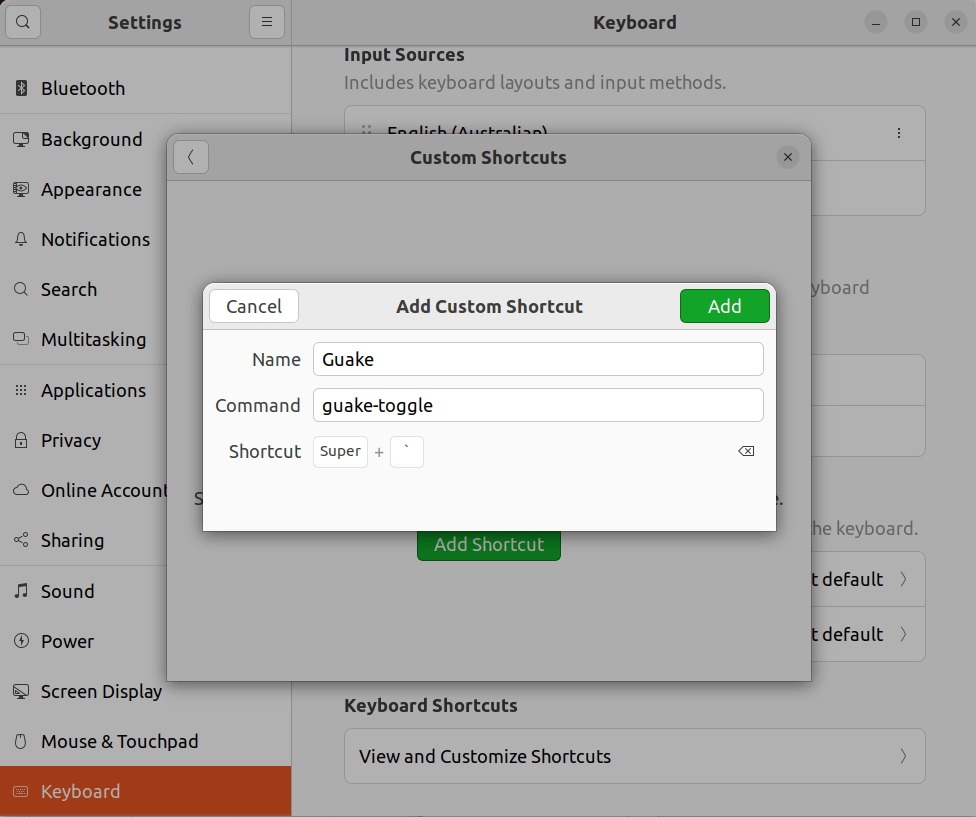Open the three-dot menu for English (Australian)
Image resolution: width=976 pixels, height=817 pixels.
[x=897, y=133]
